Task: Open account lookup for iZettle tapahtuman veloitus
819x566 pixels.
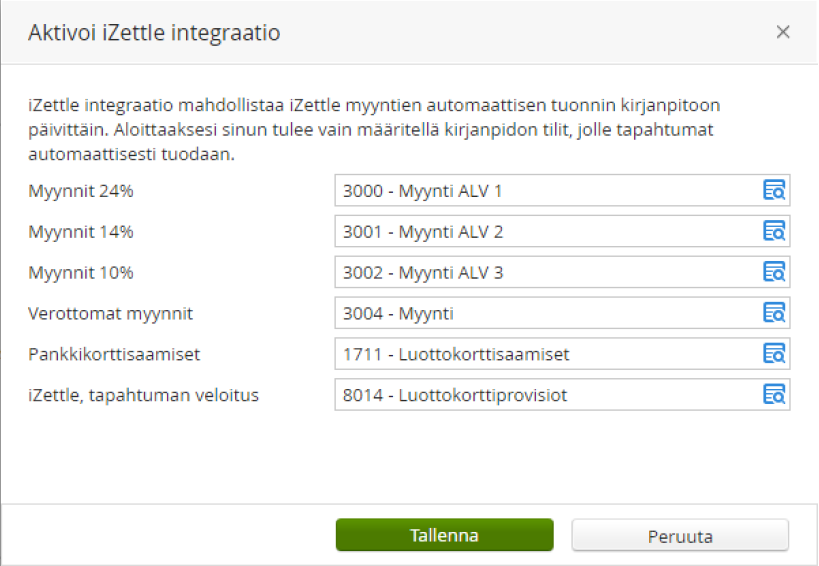Action: point(774,394)
